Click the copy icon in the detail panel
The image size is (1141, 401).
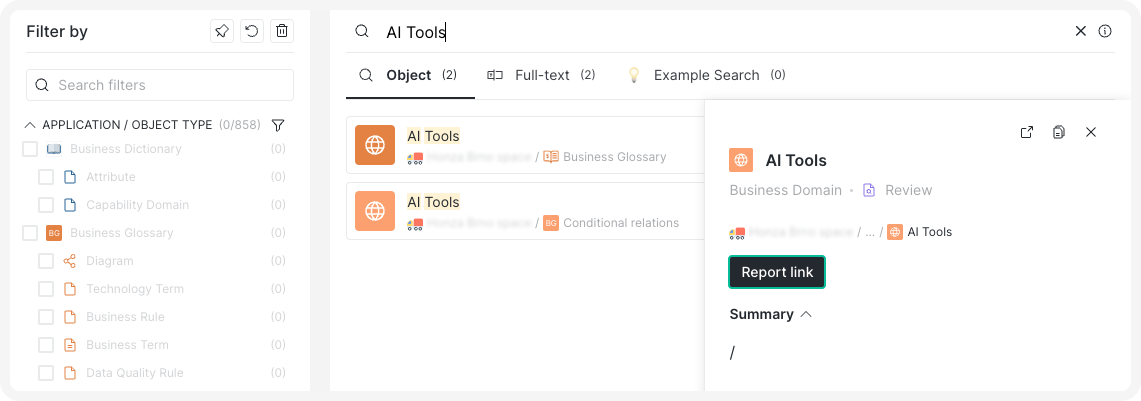tap(1058, 132)
